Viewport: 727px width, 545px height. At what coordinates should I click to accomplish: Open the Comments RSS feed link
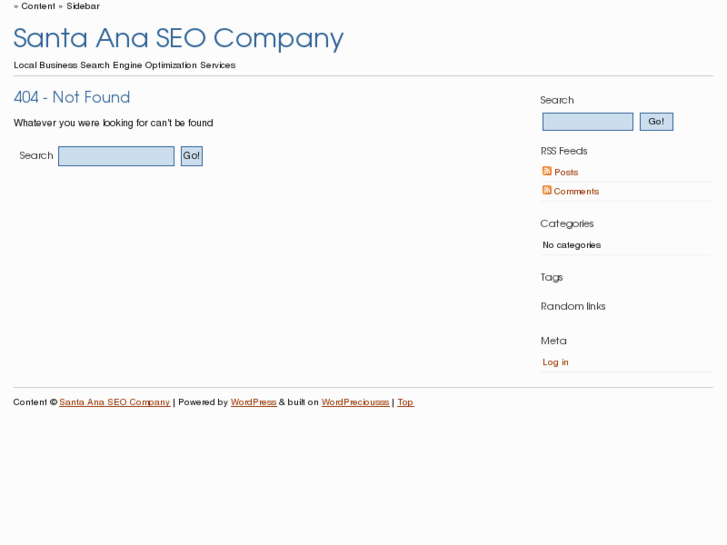pos(576,191)
